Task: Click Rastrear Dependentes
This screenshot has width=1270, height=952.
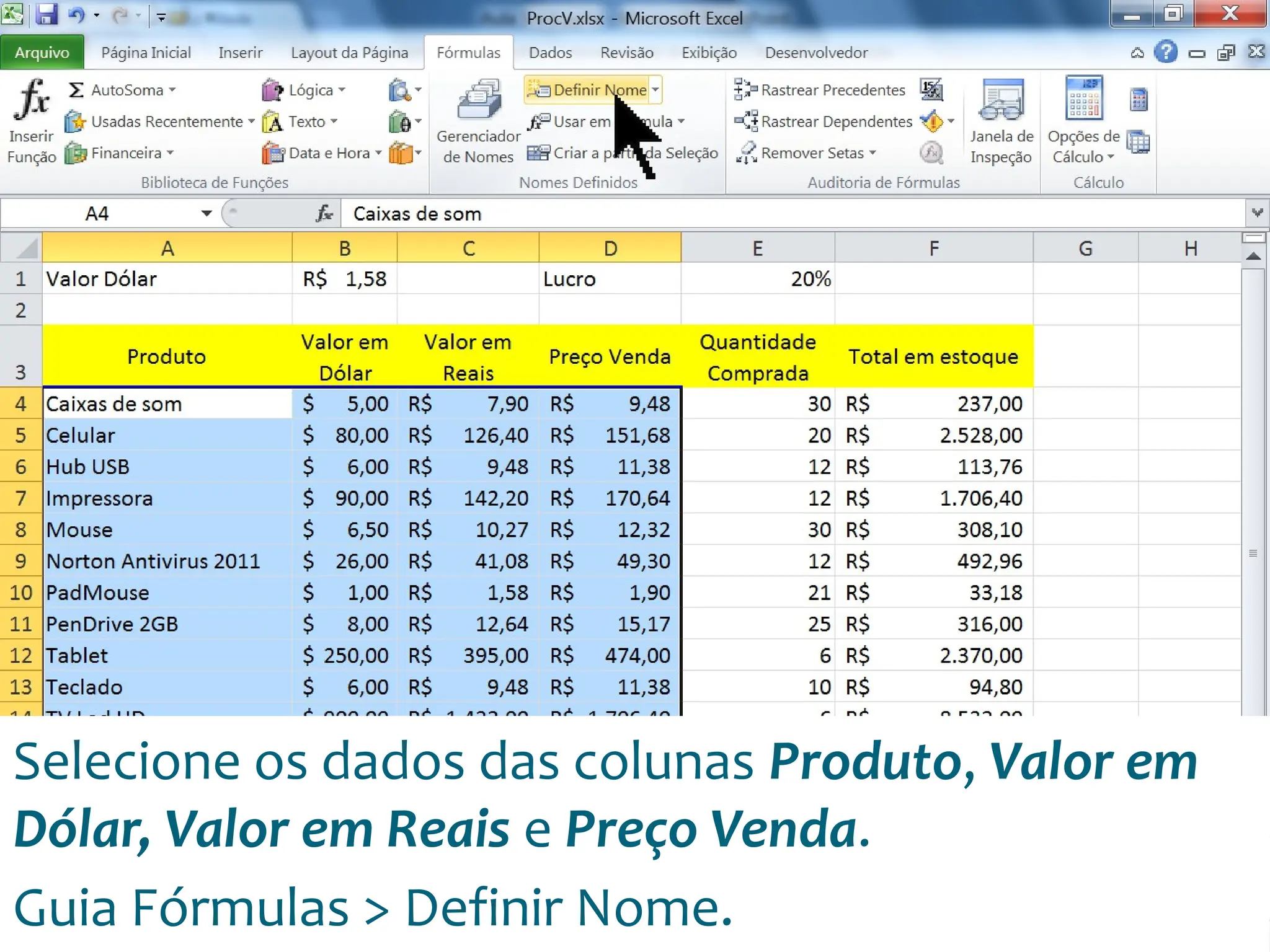Action: [822, 121]
